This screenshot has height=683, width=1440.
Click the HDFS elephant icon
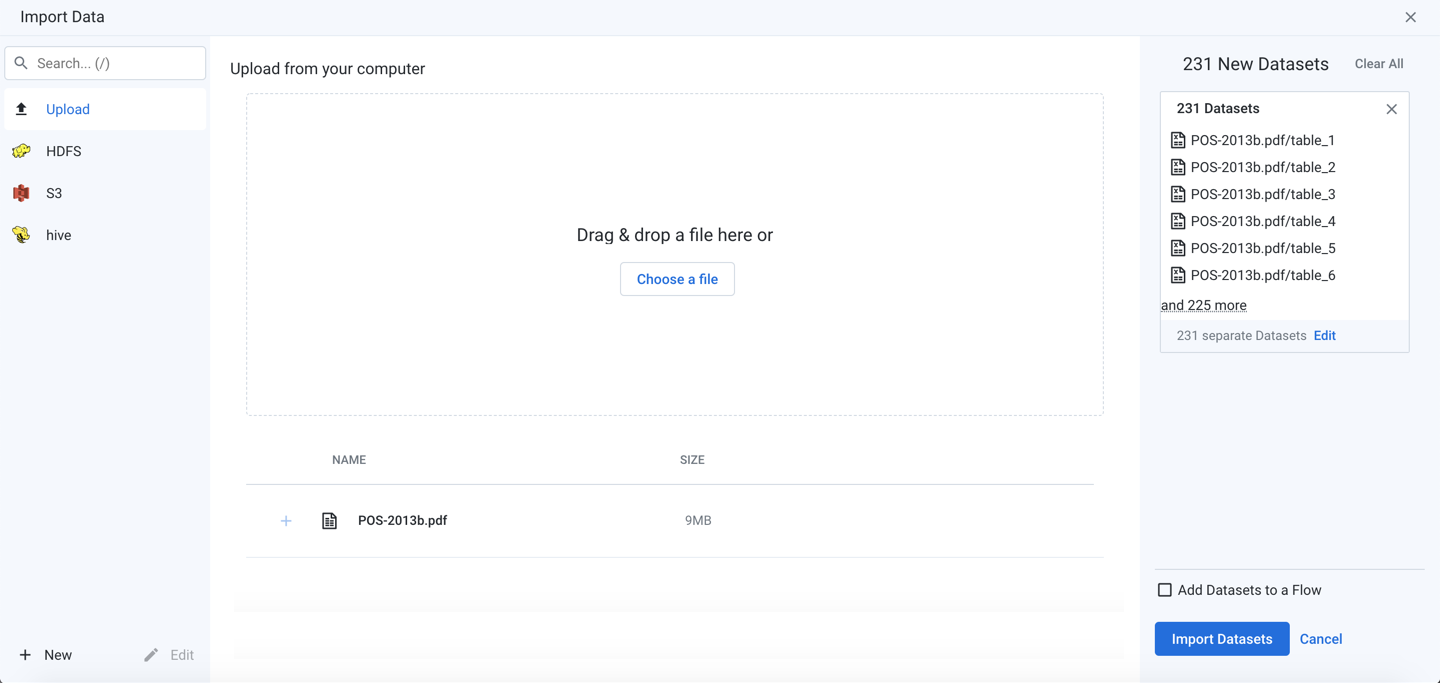pyautogui.click(x=21, y=151)
